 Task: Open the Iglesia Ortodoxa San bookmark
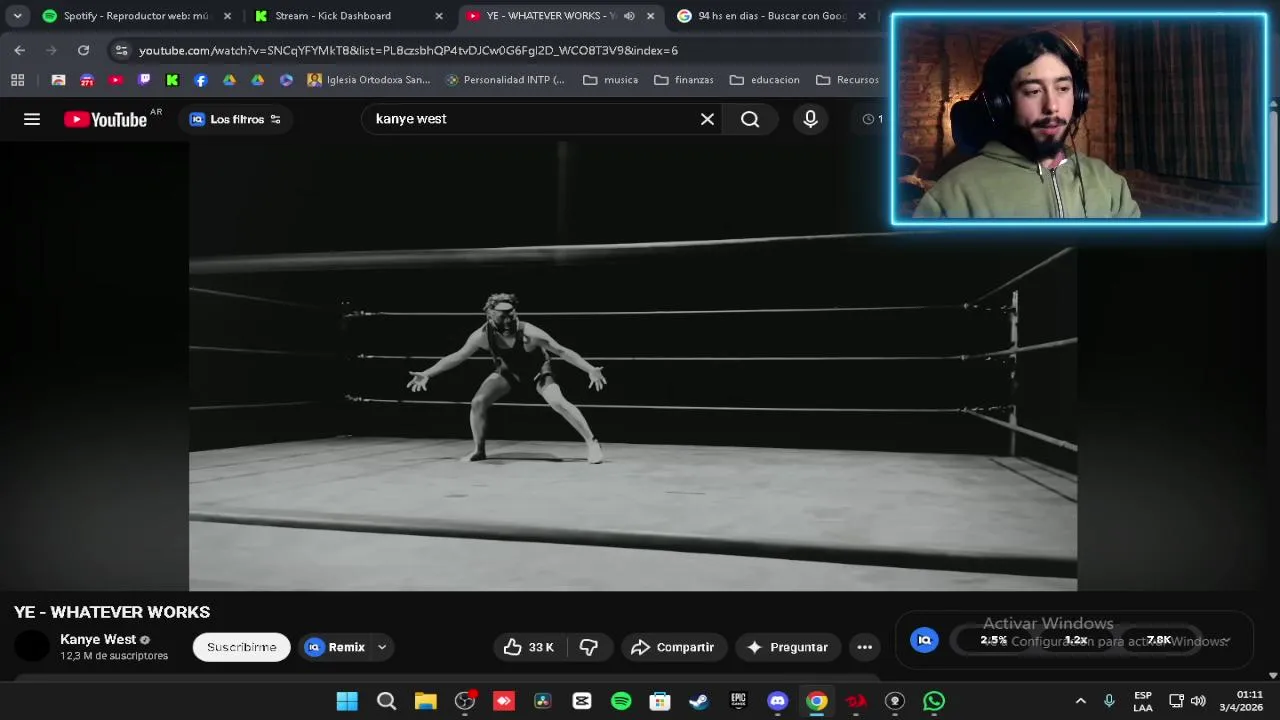point(369,80)
